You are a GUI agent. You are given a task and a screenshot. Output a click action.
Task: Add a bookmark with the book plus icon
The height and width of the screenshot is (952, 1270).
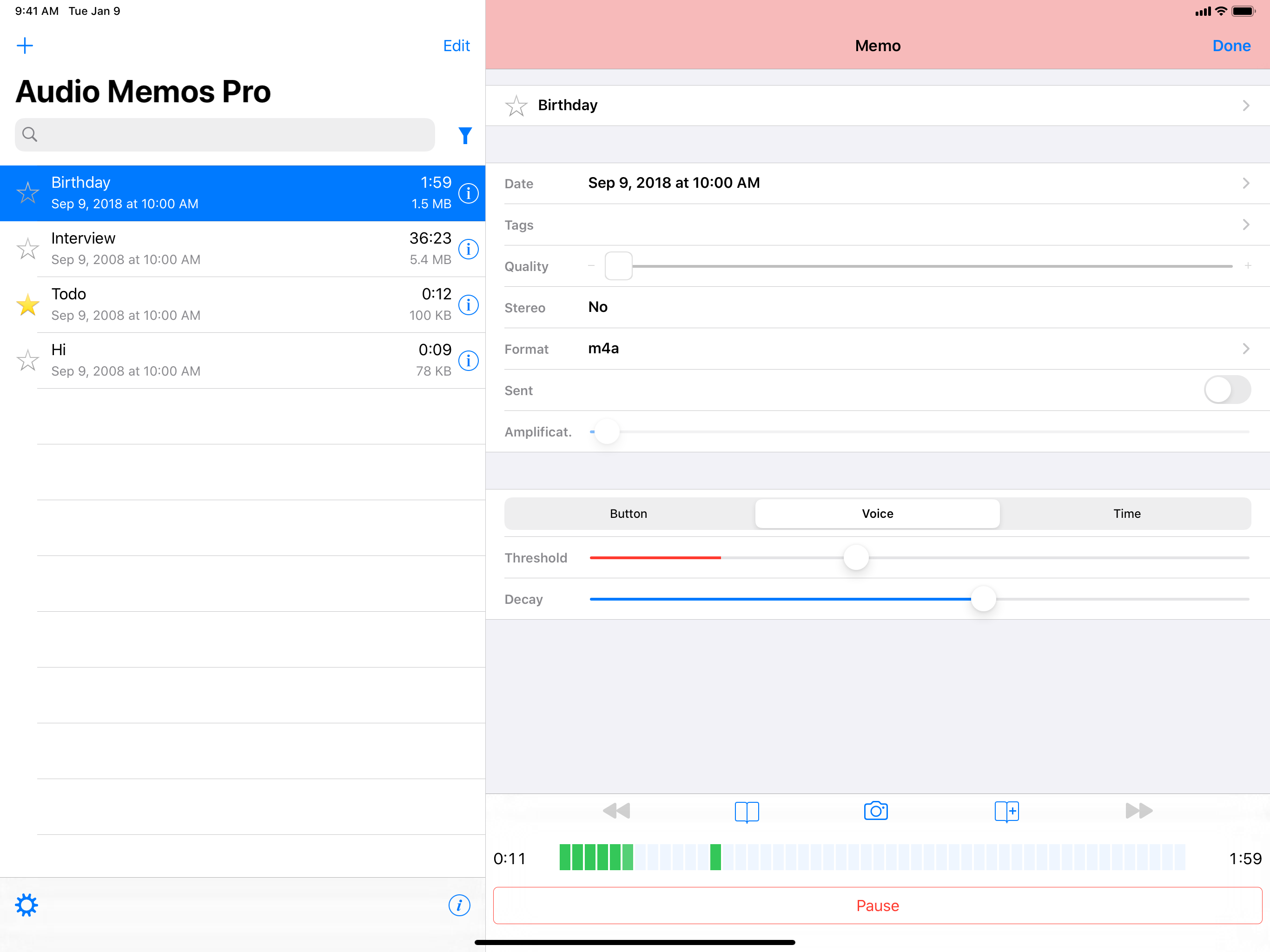1006,812
